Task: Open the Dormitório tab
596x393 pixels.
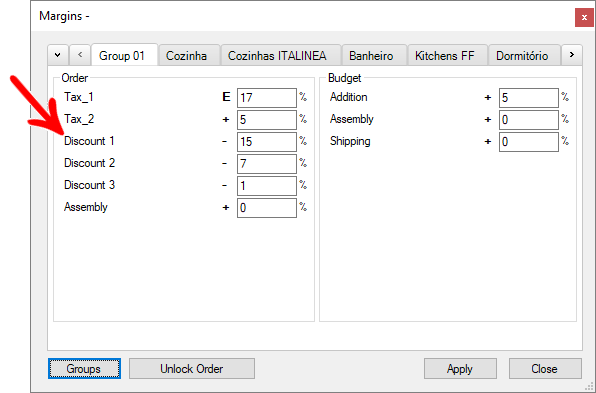Action: click(522, 56)
